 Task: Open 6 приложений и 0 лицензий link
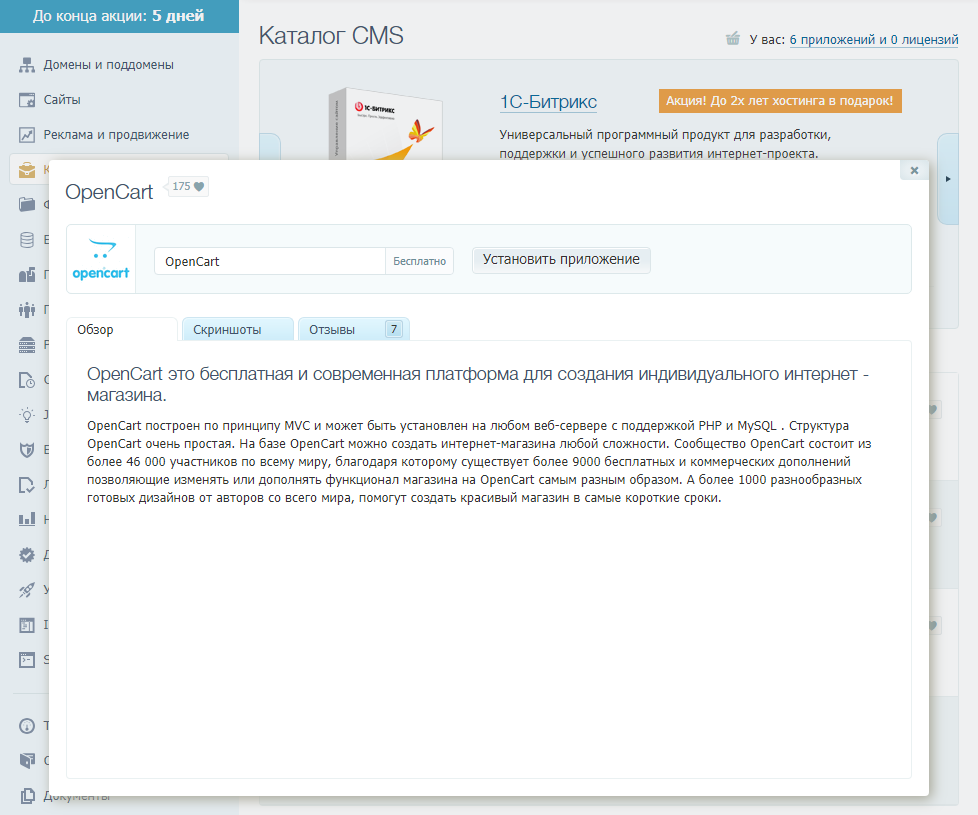(x=874, y=39)
